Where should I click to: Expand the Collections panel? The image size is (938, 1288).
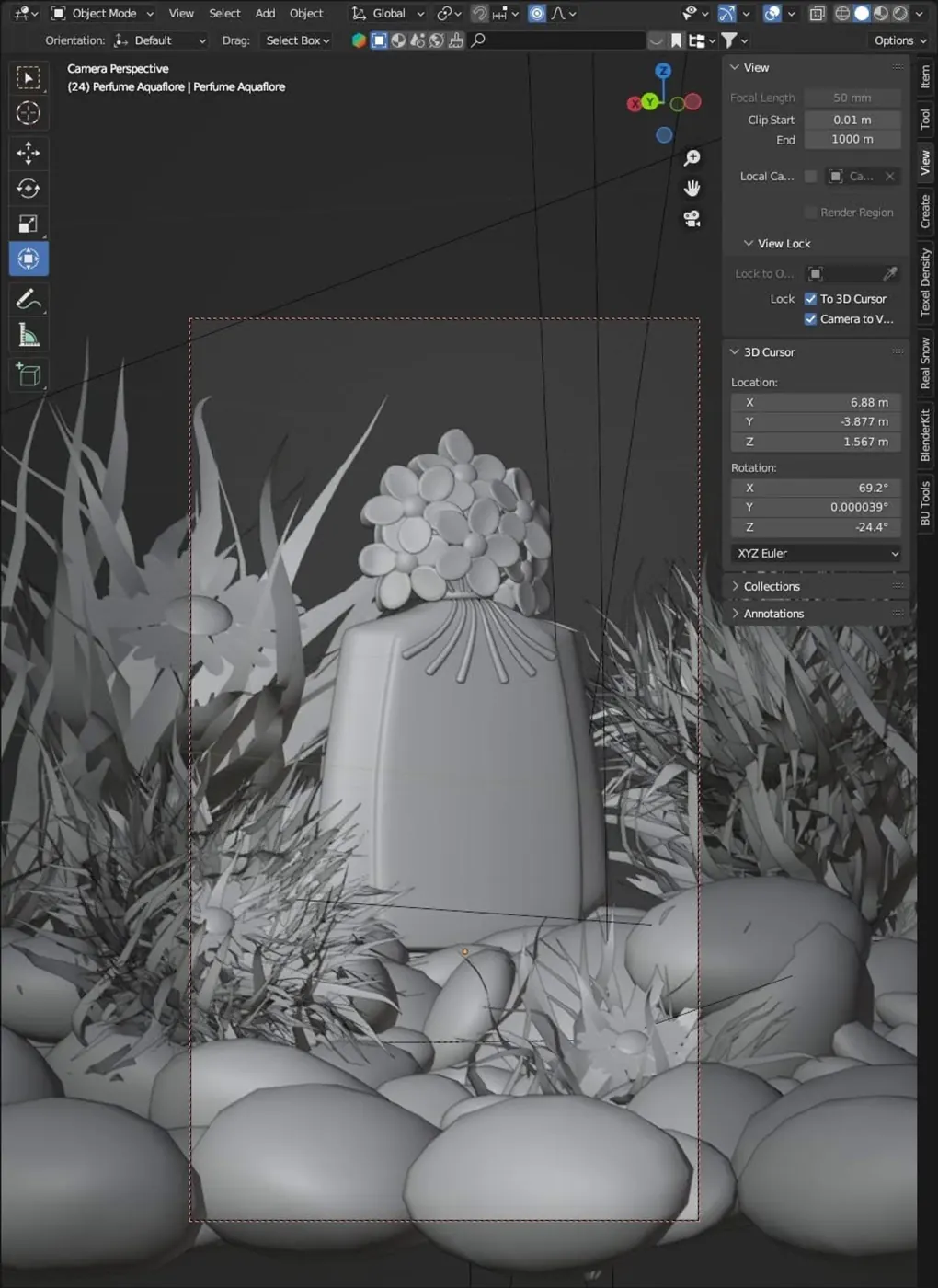point(772,586)
